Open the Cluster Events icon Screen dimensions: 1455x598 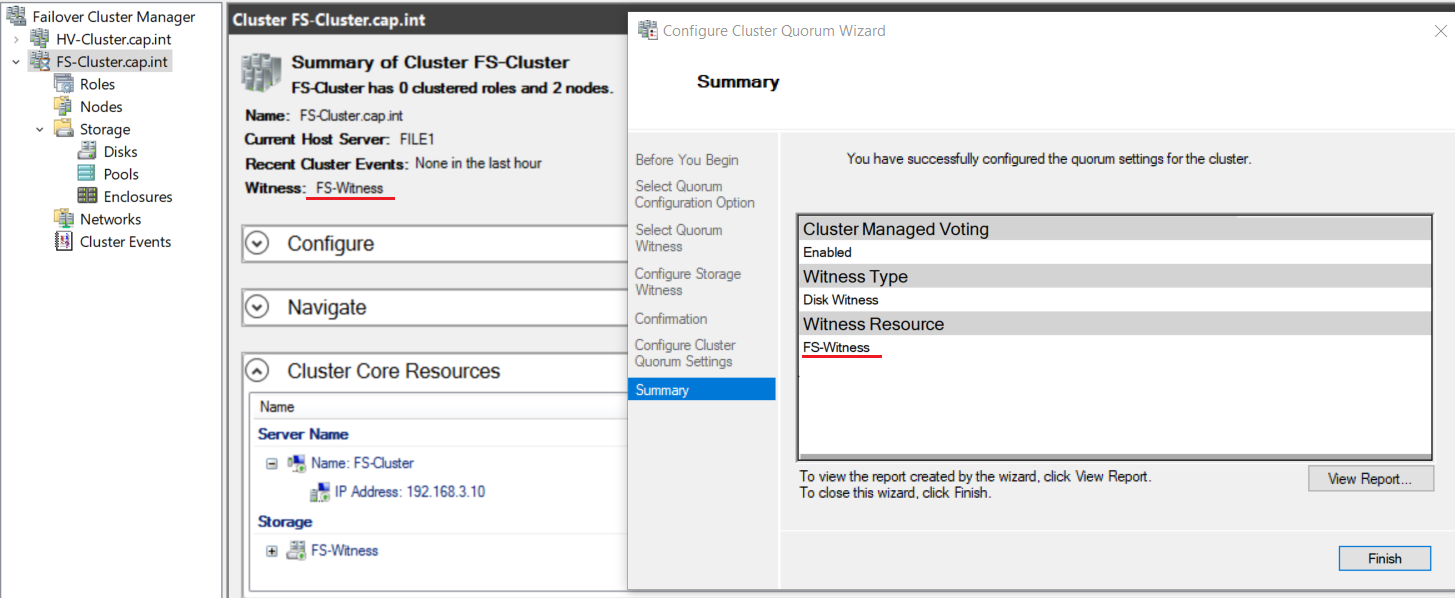[x=64, y=241]
